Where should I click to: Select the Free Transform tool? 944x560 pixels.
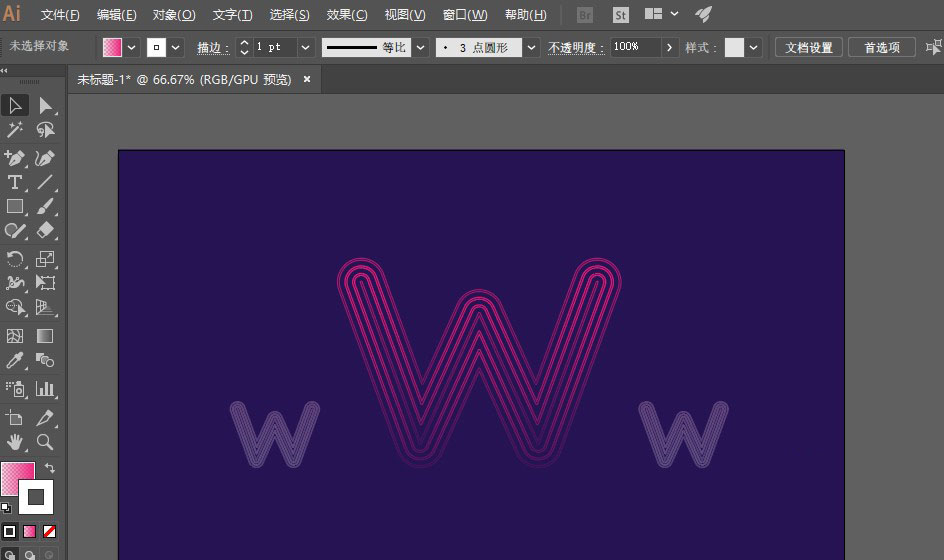tap(45, 283)
